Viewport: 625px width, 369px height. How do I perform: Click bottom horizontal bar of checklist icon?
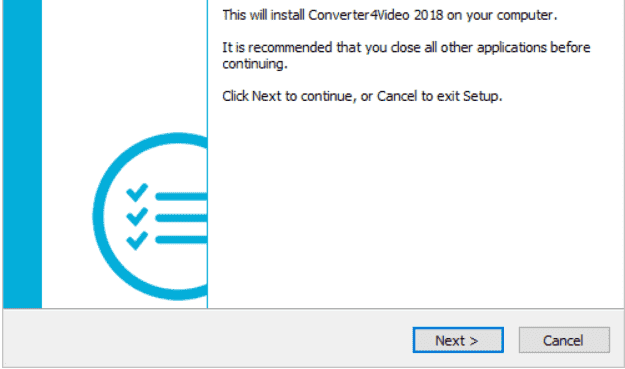181,239
